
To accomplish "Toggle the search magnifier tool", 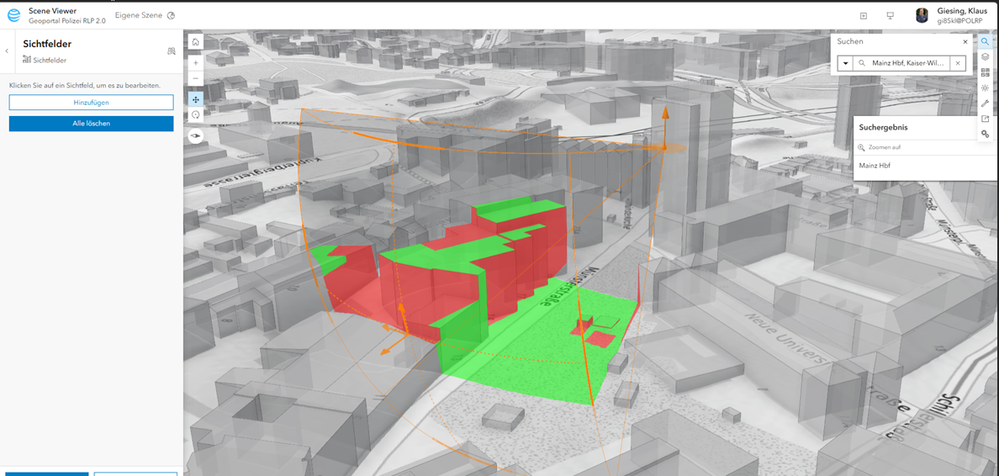I will pyautogui.click(x=985, y=41).
